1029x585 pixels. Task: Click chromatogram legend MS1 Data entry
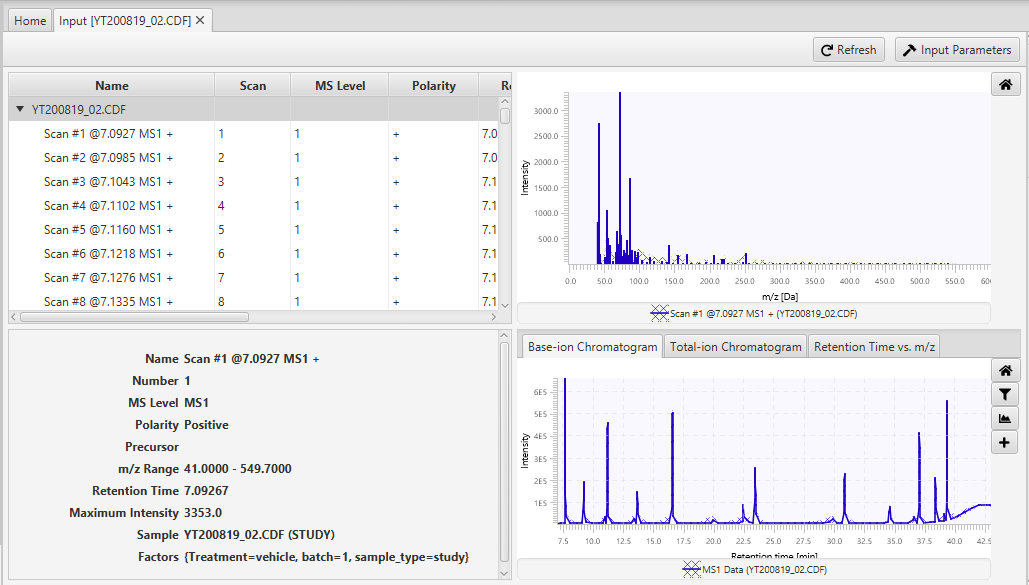tap(754, 569)
